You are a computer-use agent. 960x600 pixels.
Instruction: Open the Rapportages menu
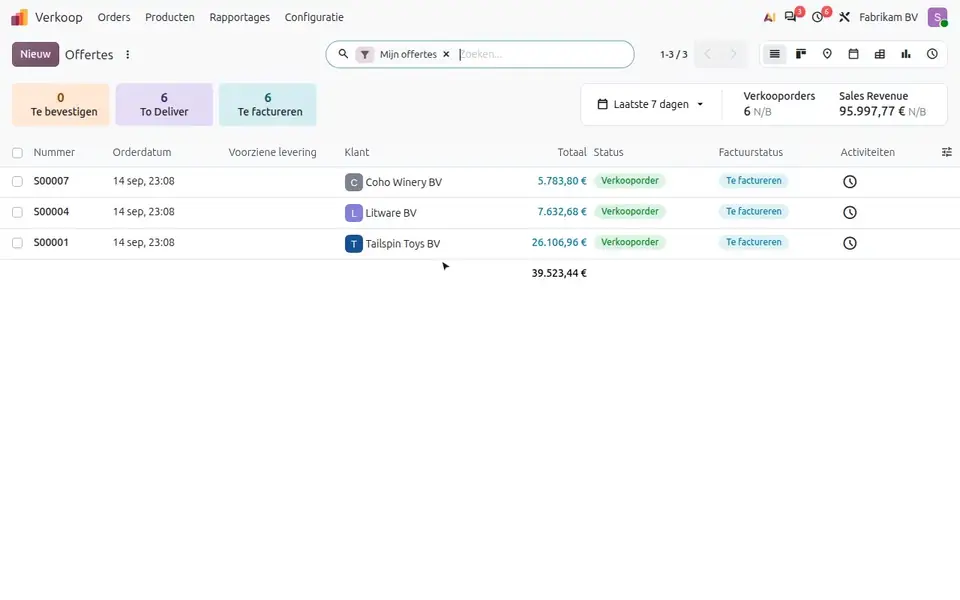coord(239,17)
